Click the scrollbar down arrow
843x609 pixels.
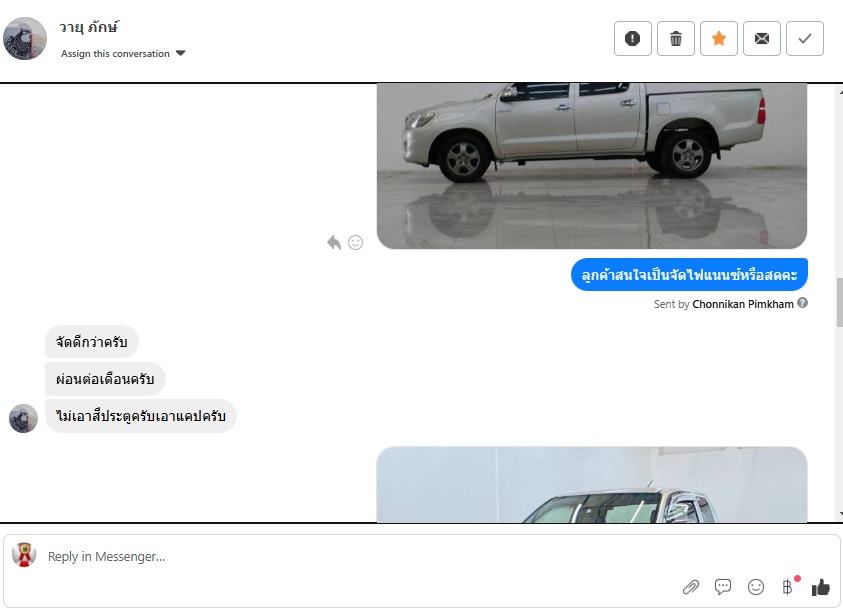click(x=840, y=514)
